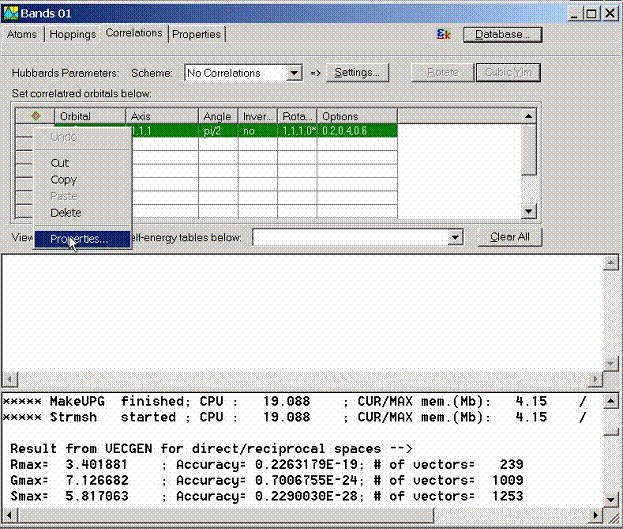This screenshot has width=623, height=529.
Task: Choose Properties... from the context menu
Action: pos(80,240)
